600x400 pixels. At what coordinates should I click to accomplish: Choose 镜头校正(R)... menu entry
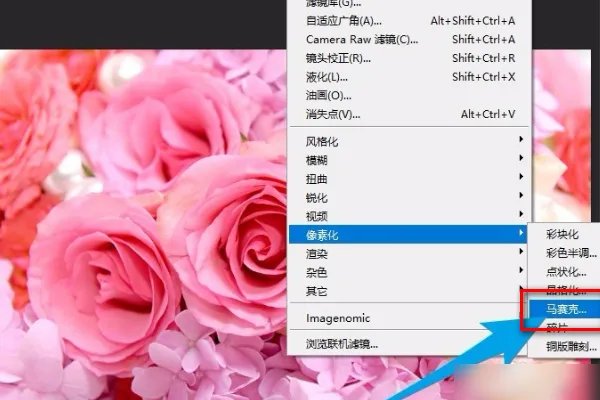coord(409,58)
